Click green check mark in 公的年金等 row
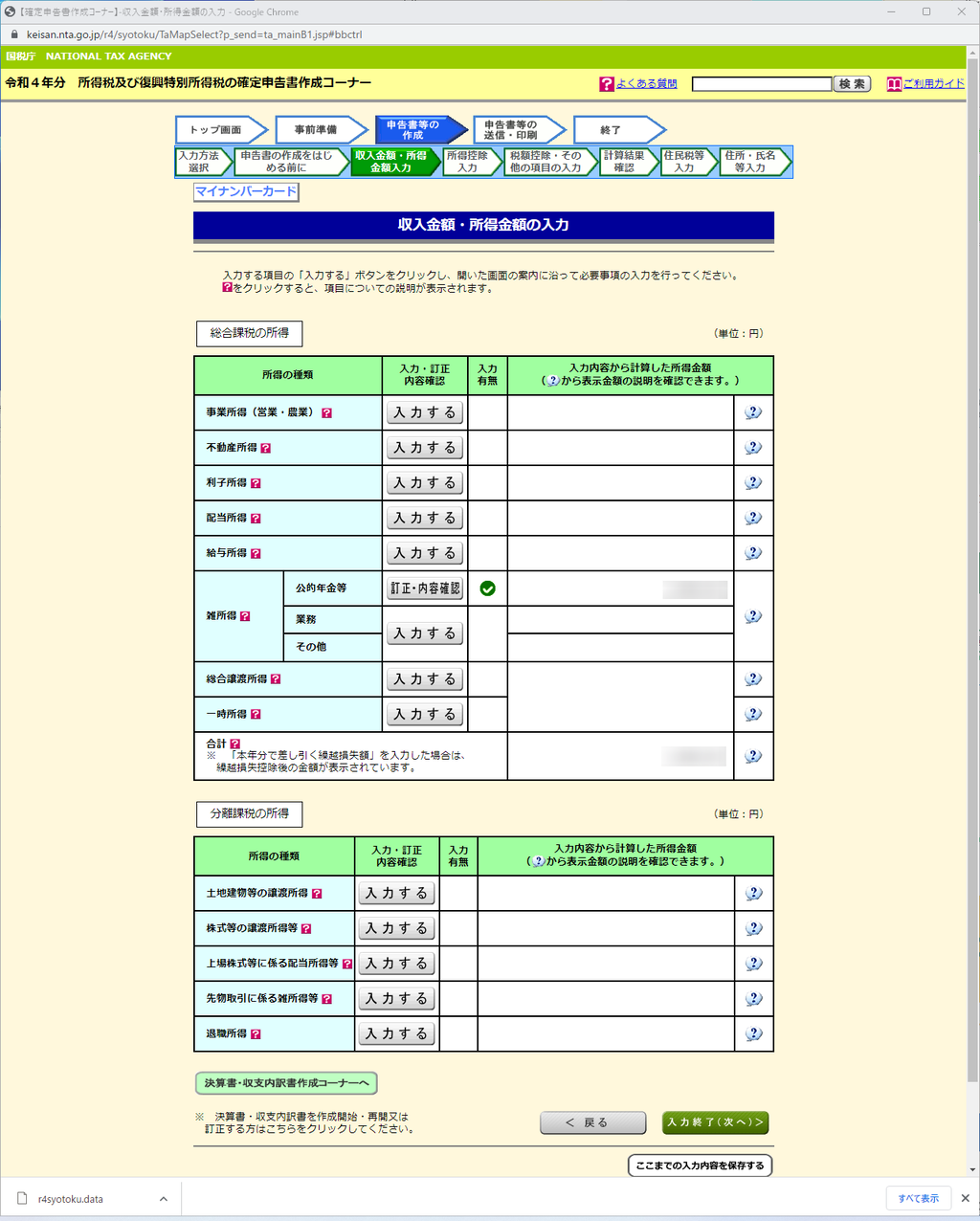 [487, 588]
